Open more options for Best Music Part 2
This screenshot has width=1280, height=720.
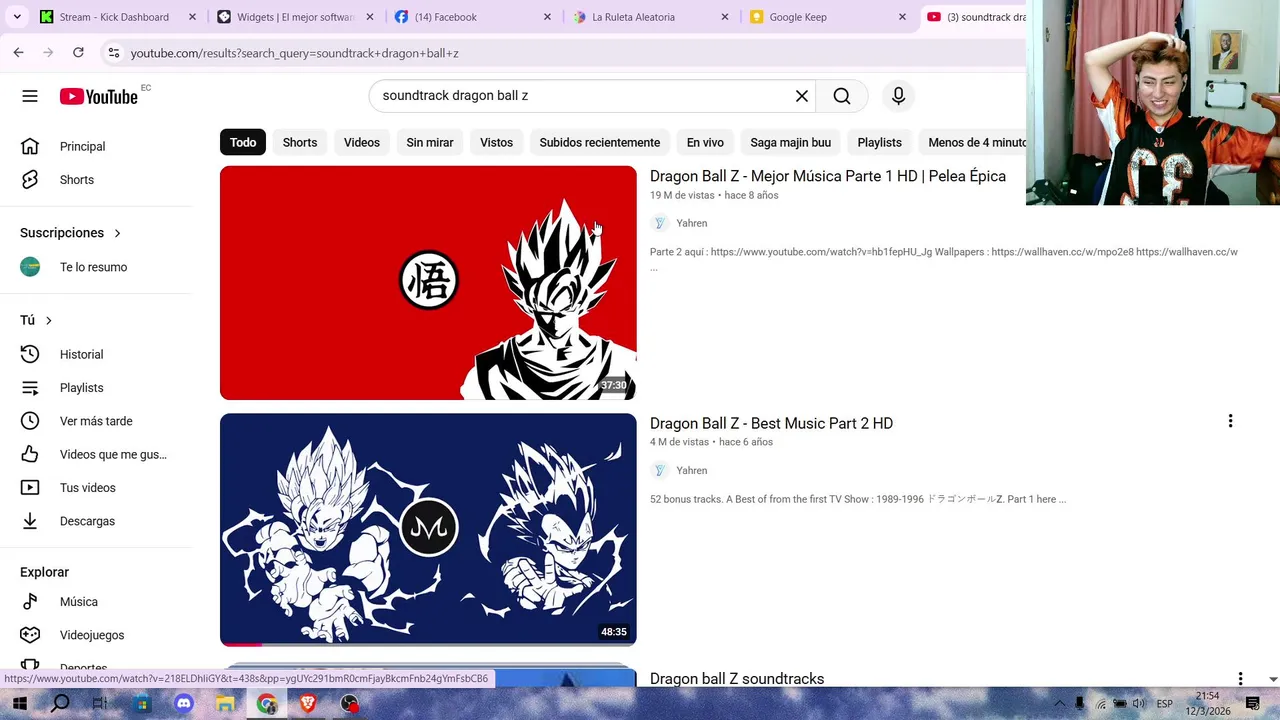(x=1230, y=422)
